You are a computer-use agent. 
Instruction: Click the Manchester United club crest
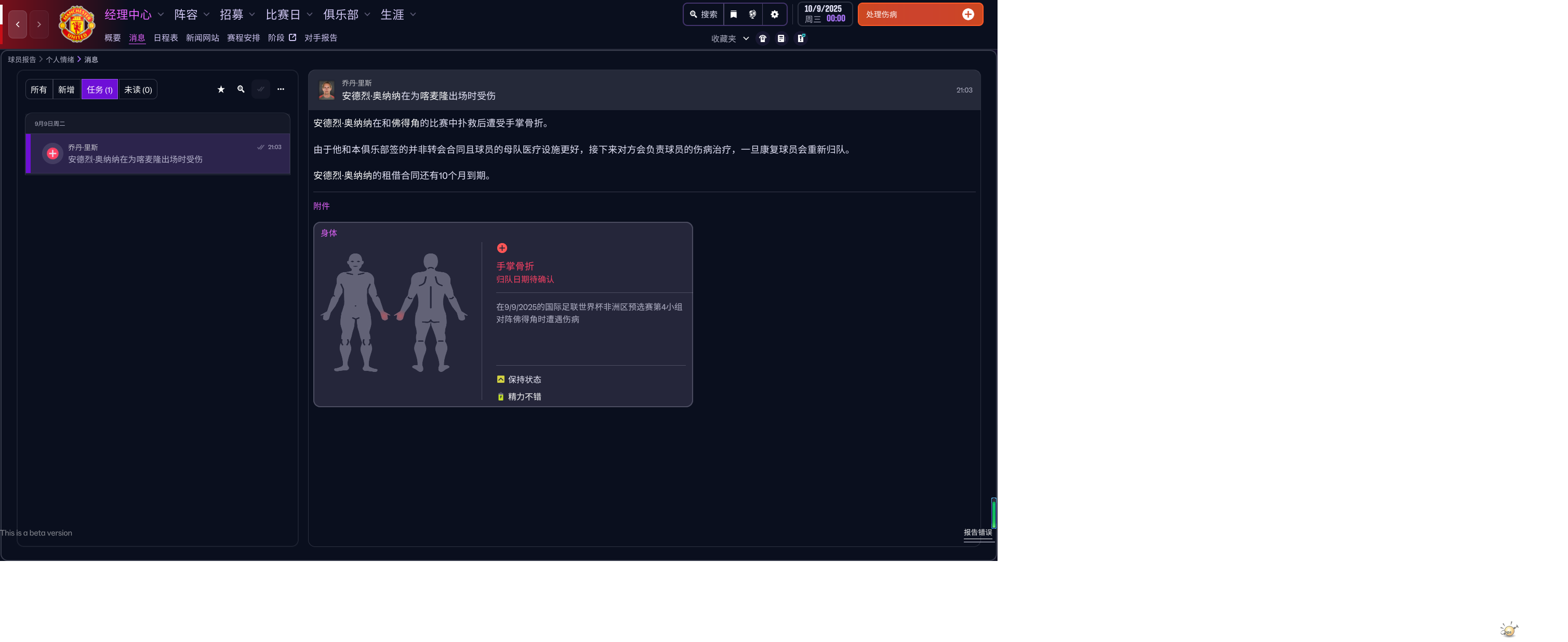[x=77, y=24]
